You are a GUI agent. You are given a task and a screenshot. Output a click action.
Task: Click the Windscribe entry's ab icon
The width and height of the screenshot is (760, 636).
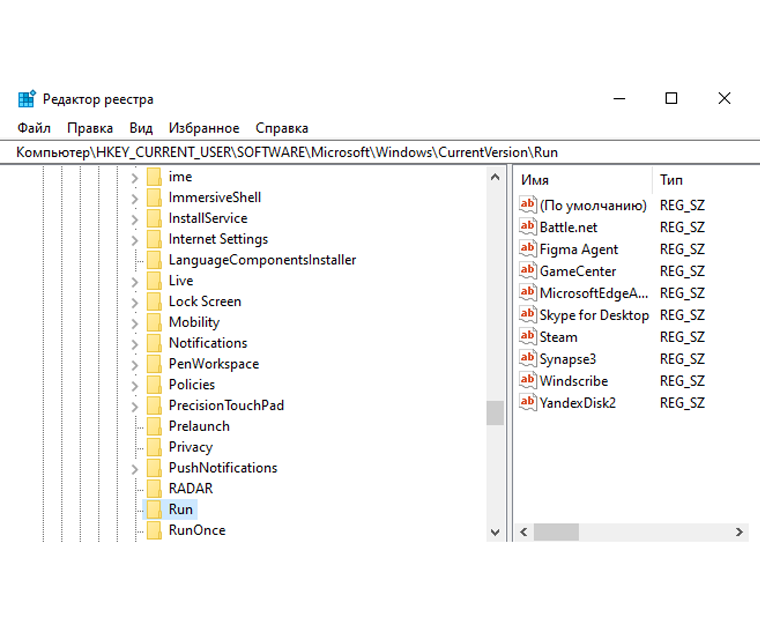(x=528, y=381)
